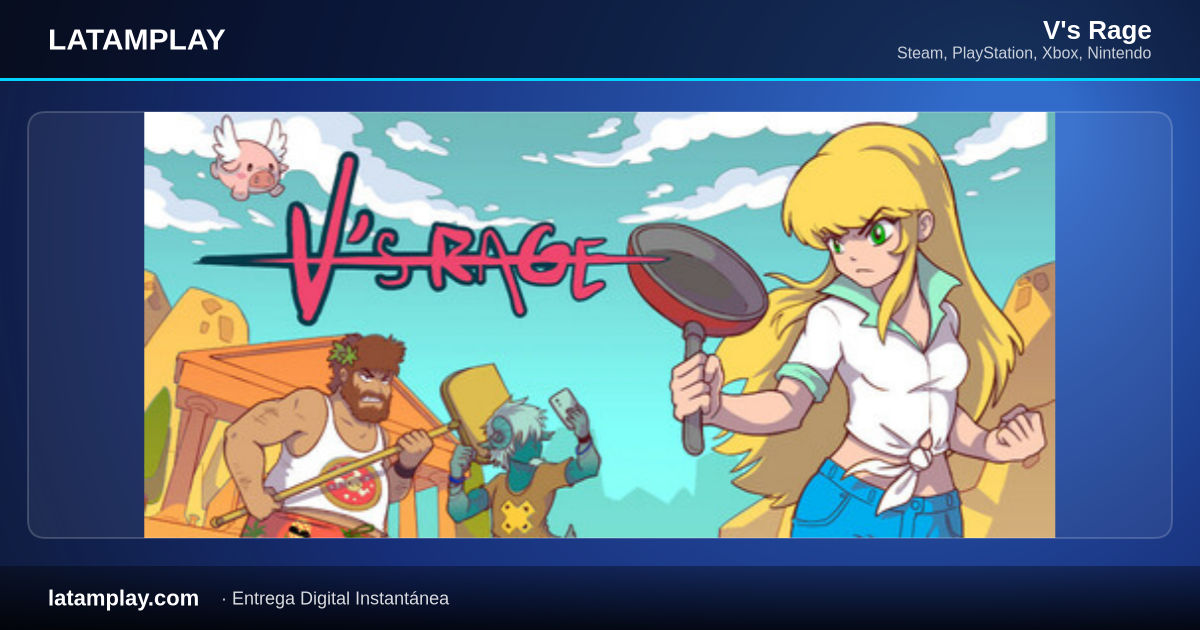
Task: Click 'Entrega Digital Instantánea' footer text
Action: (340, 599)
